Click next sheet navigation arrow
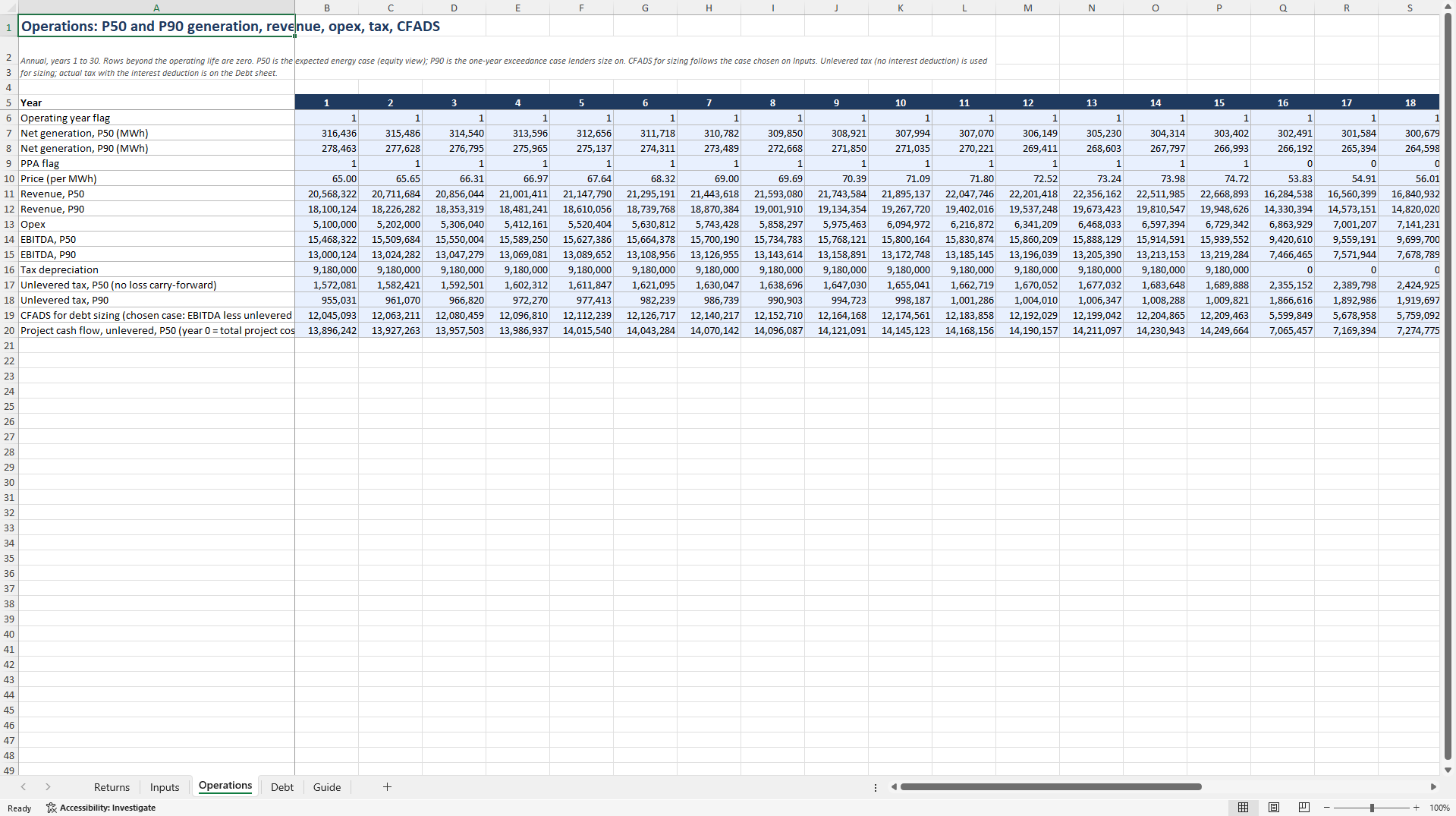This screenshot has width=1456, height=816. pos(48,787)
